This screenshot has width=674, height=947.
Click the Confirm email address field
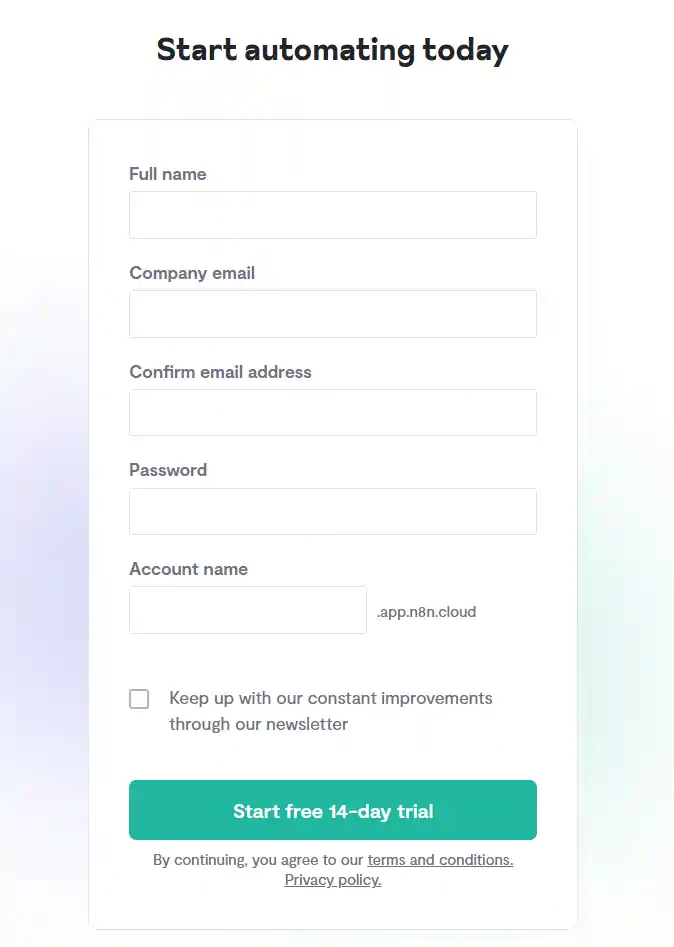tap(332, 412)
